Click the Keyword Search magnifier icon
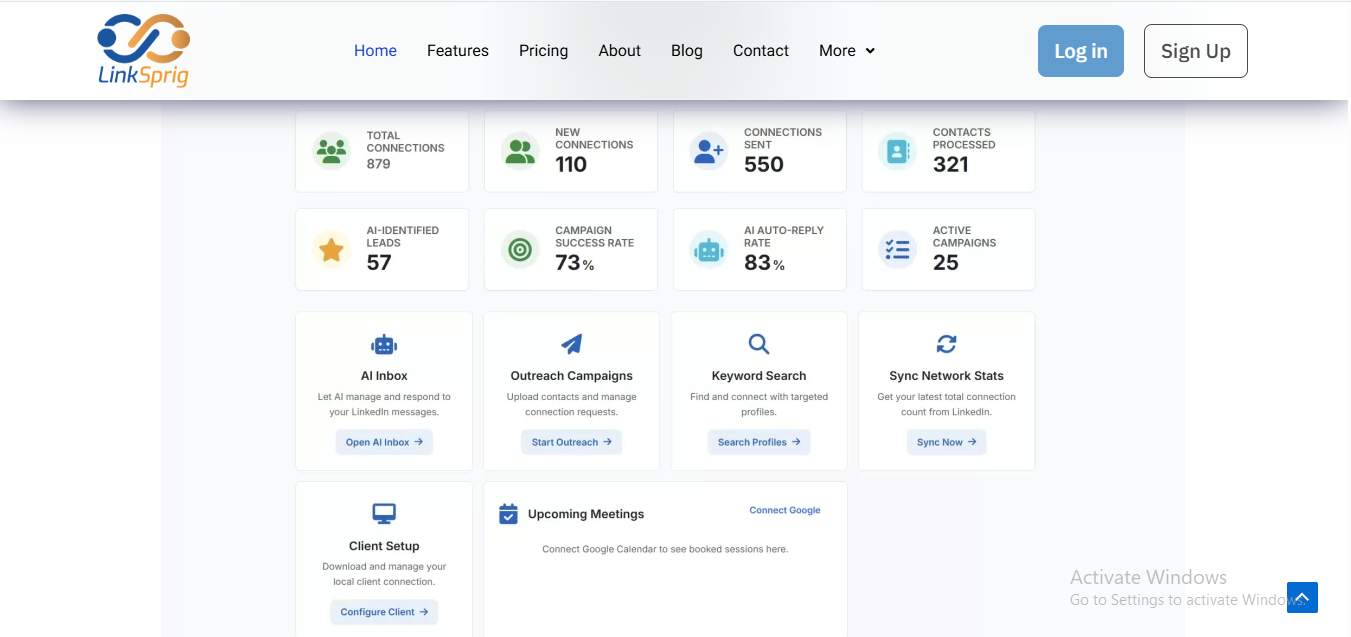1351x637 pixels. [759, 345]
